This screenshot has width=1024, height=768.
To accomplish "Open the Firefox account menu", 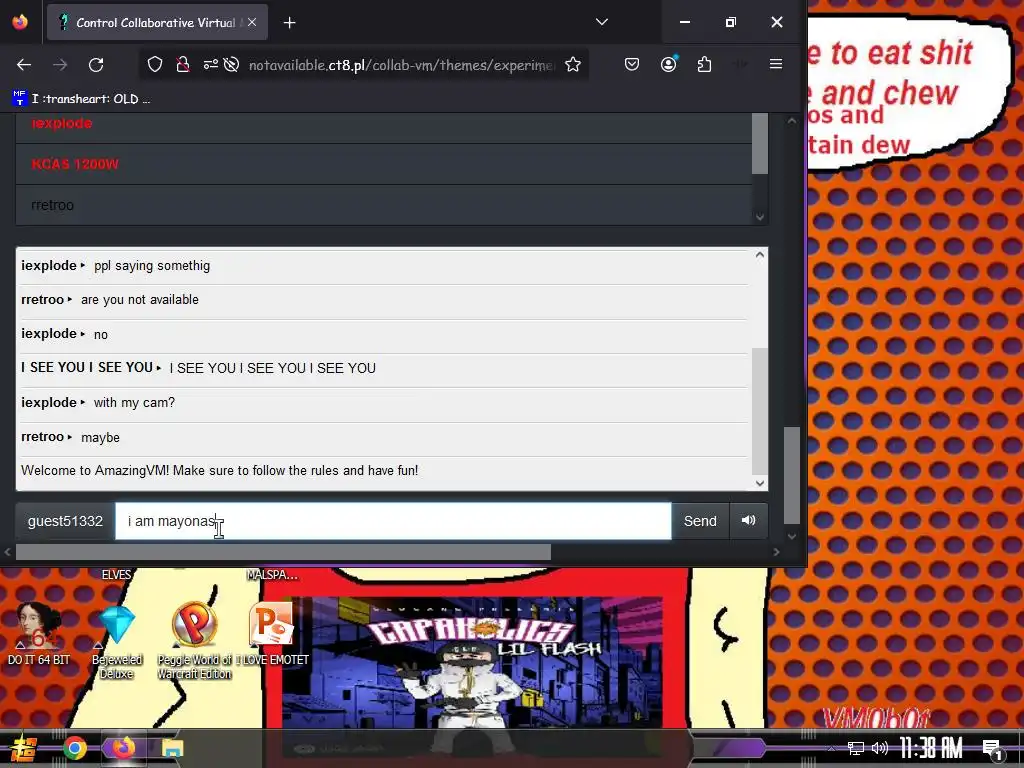I will point(668,64).
